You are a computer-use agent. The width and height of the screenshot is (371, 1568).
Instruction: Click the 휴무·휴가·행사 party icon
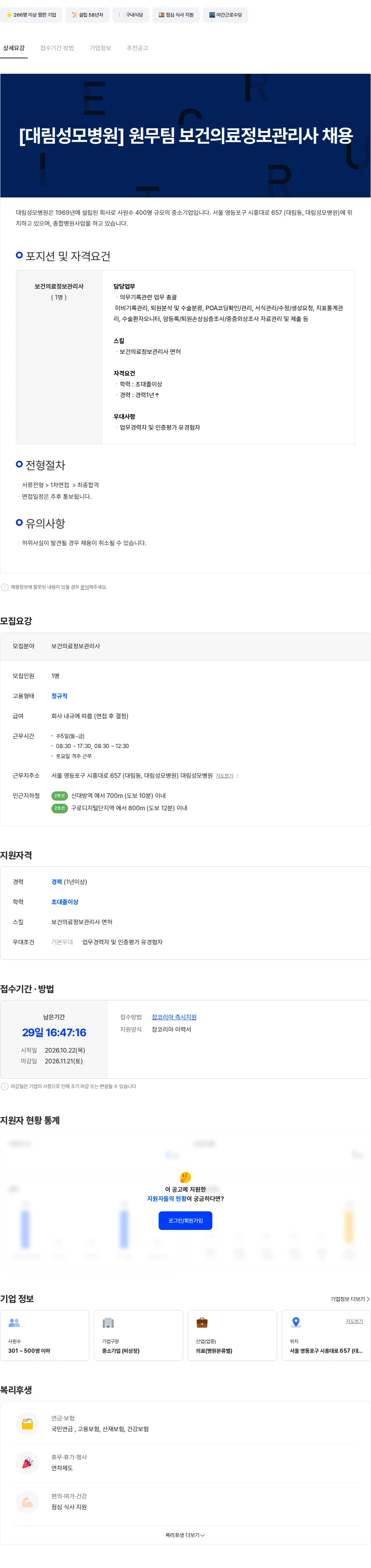27,1463
